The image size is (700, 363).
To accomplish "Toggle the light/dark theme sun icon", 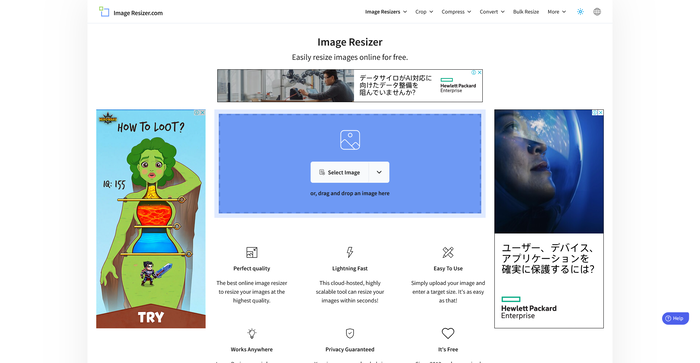I will click(580, 12).
